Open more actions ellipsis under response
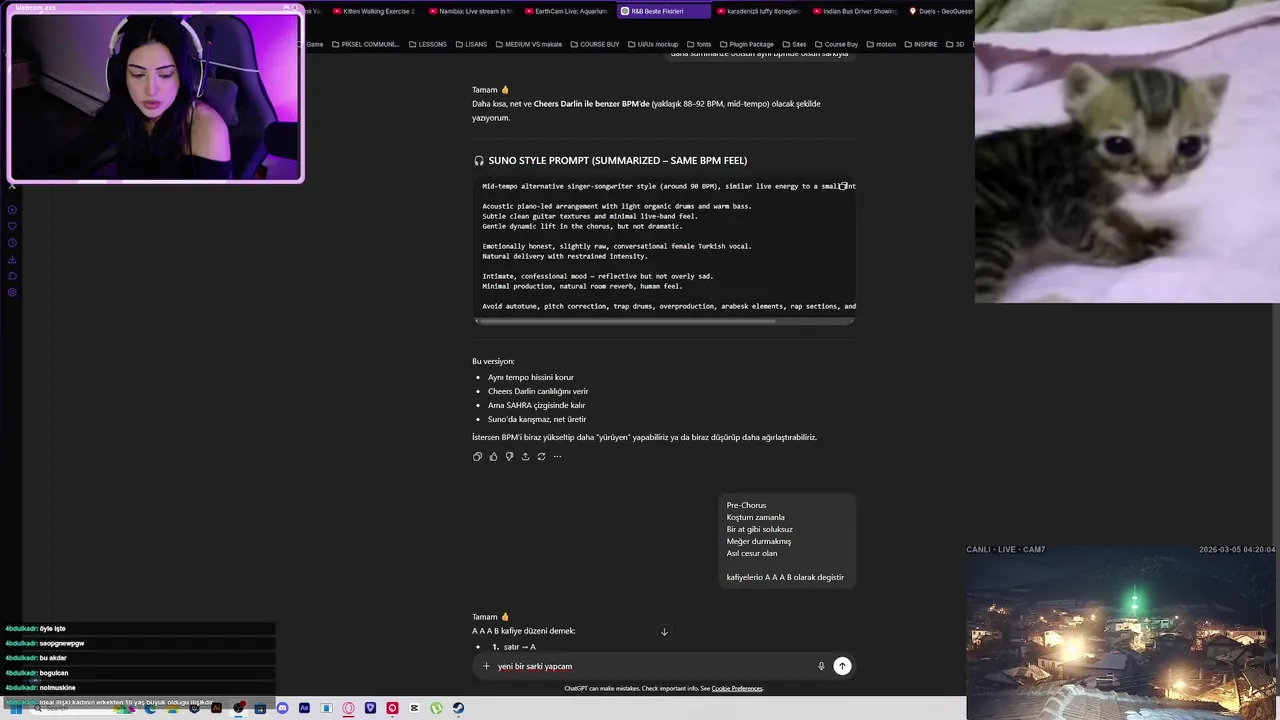Image resolution: width=1280 pixels, height=720 pixels. pos(557,457)
